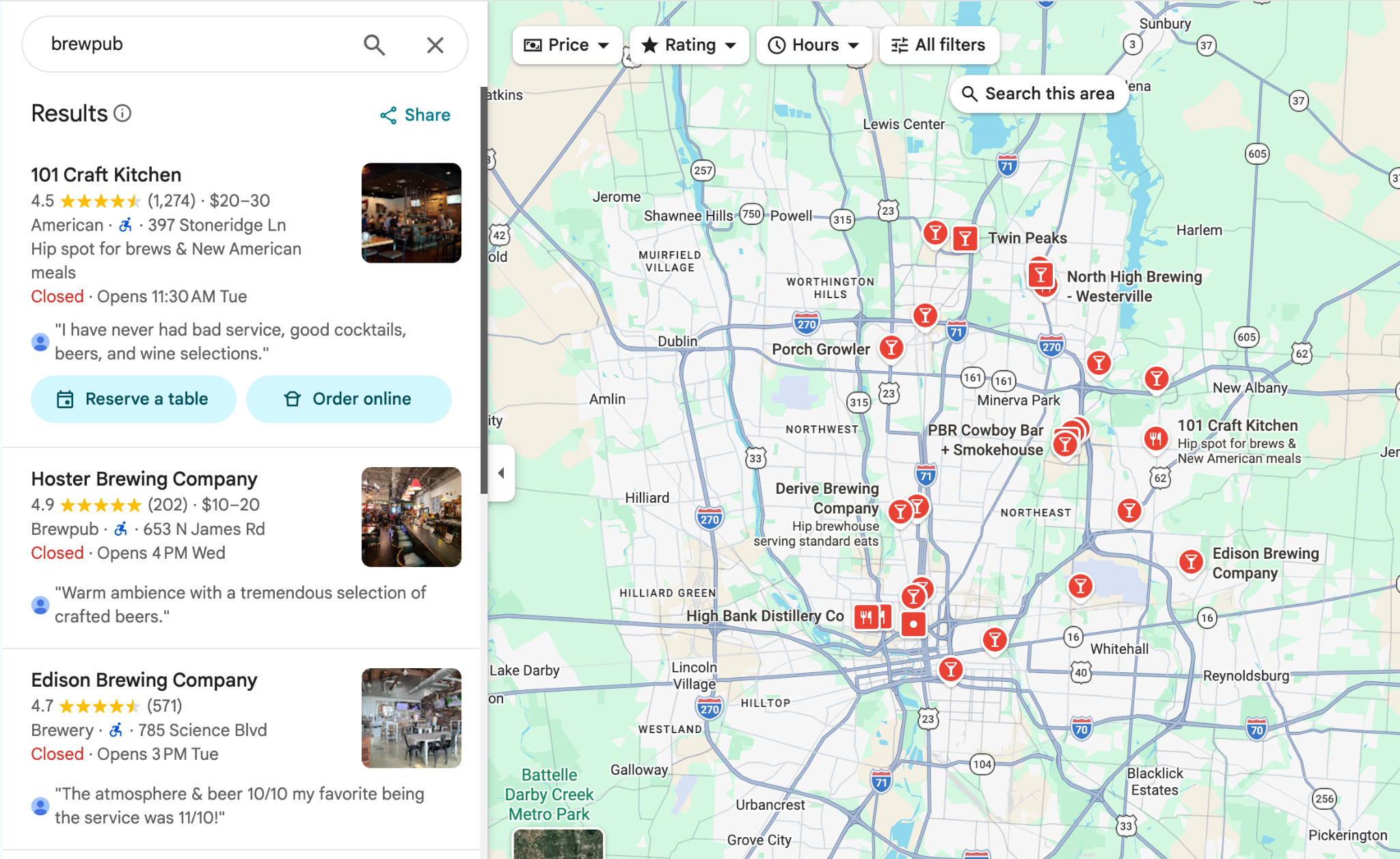This screenshot has height=859, width=1400.
Task: Select 101 Craft Kitchen restaurant map pin
Action: (x=1155, y=438)
